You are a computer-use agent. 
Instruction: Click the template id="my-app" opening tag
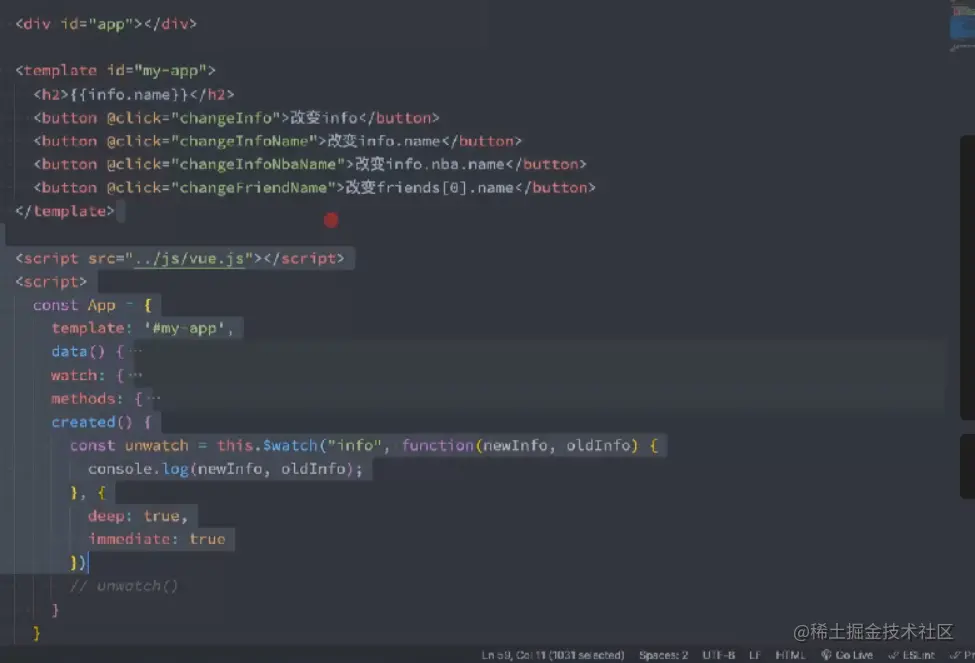tap(115, 70)
